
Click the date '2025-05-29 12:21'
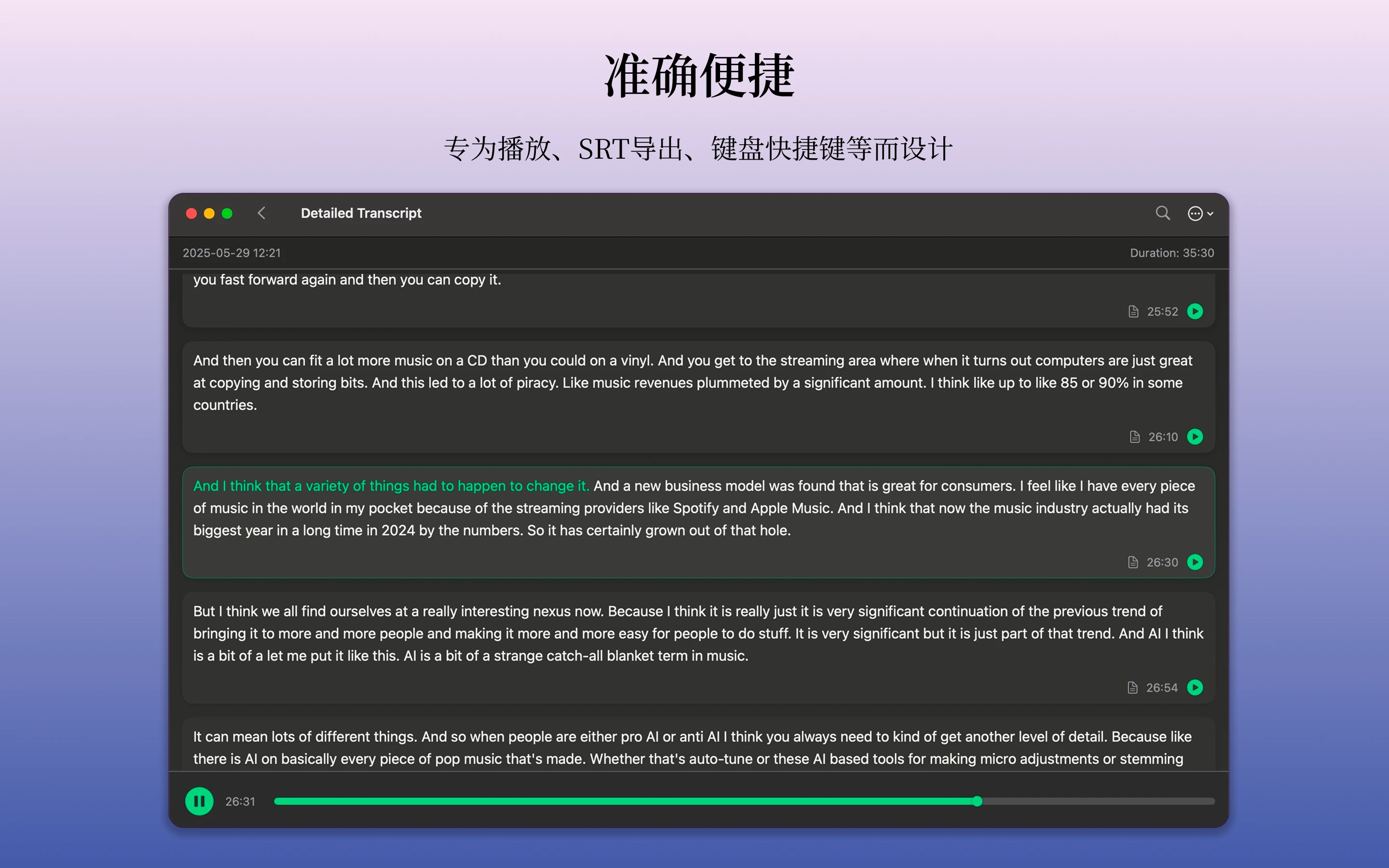(x=231, y=253)
